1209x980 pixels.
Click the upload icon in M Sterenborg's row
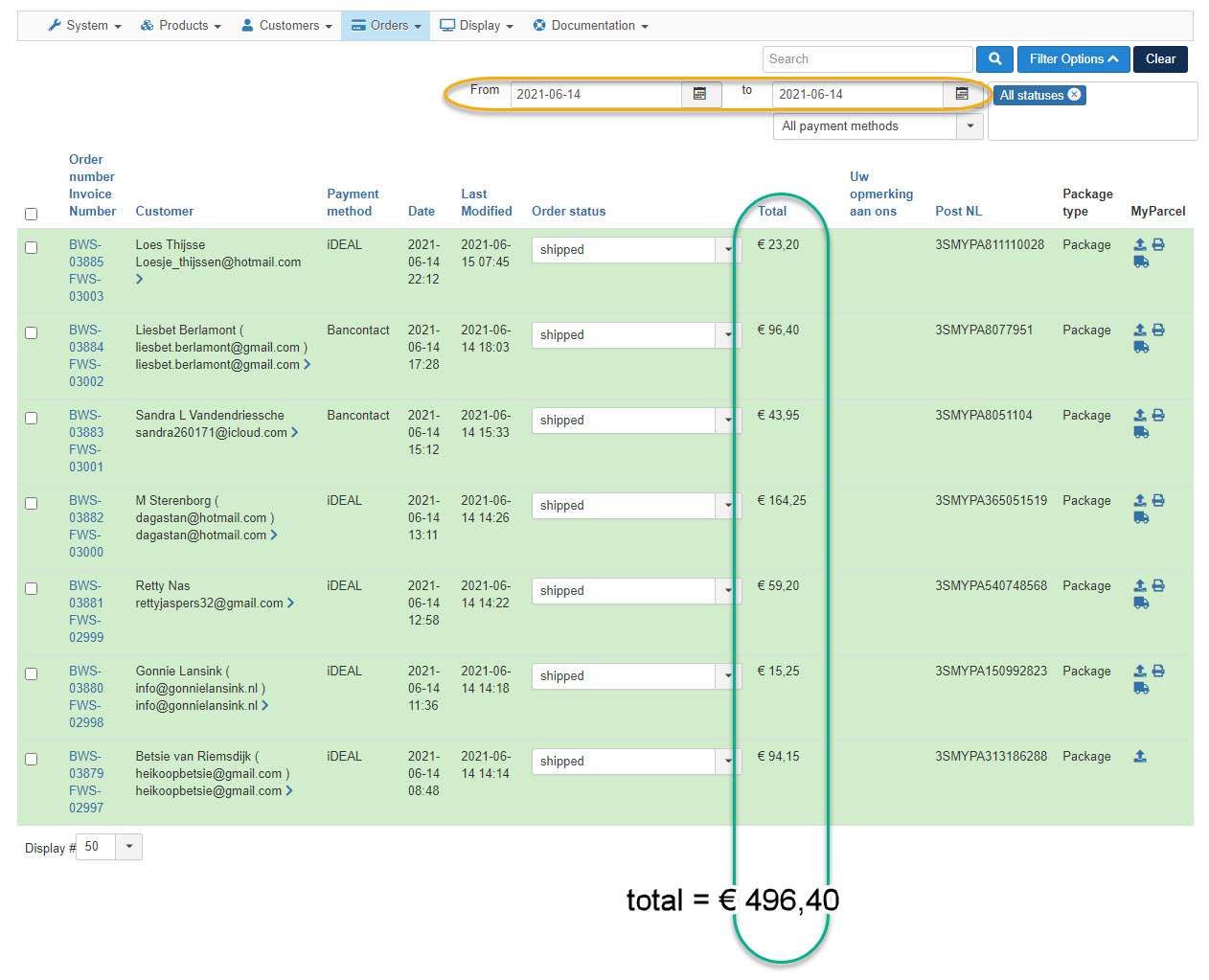pos(1140,500)
